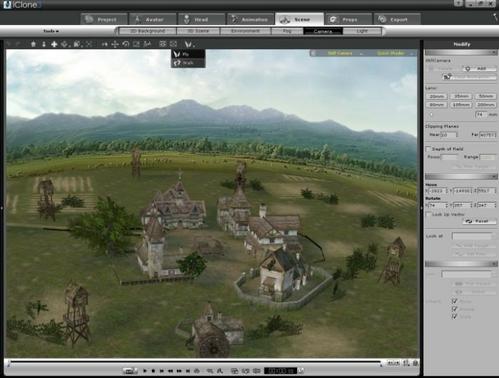
Task: Switch to the Avatar tab
Action: pyautogui.click(x=152, y=19)
